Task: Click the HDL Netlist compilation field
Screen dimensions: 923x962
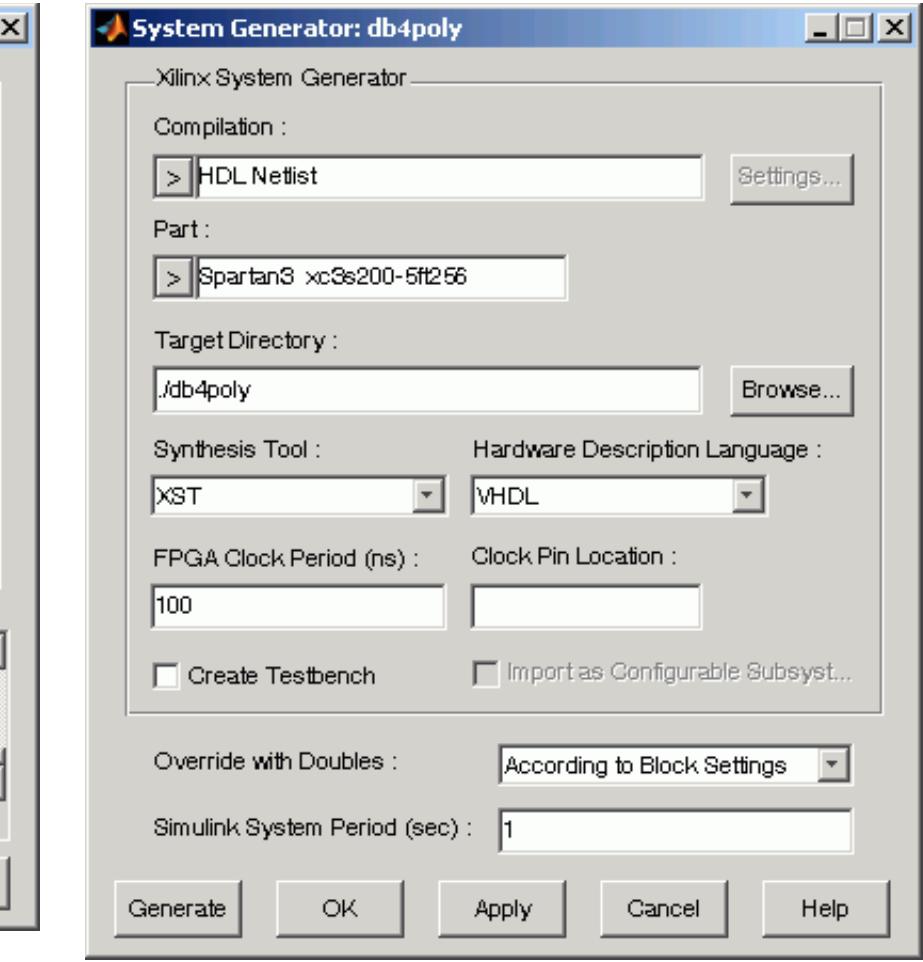Action: coord(448,179)
